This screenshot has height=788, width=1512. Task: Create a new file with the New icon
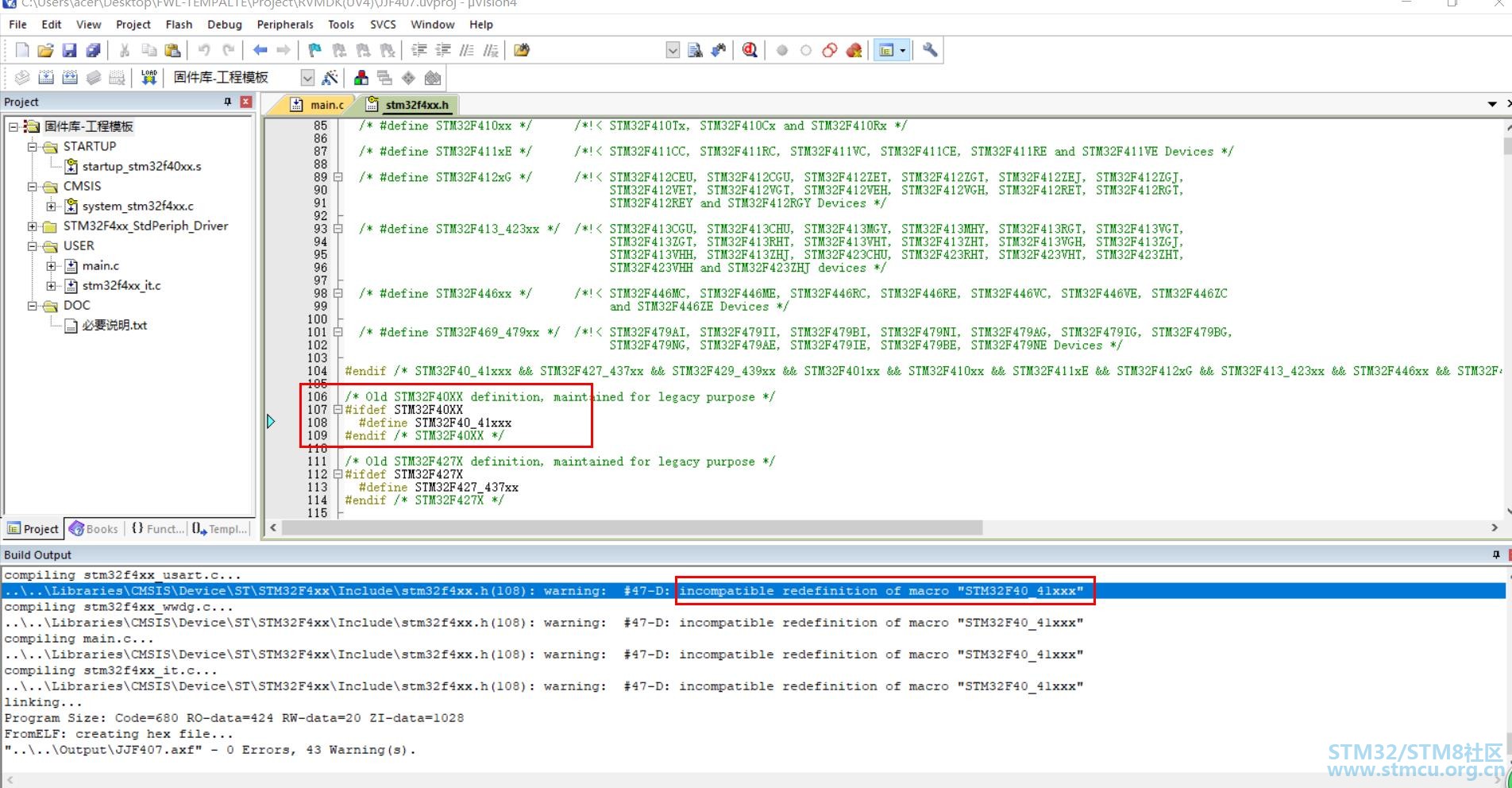(x=22, y=51)
